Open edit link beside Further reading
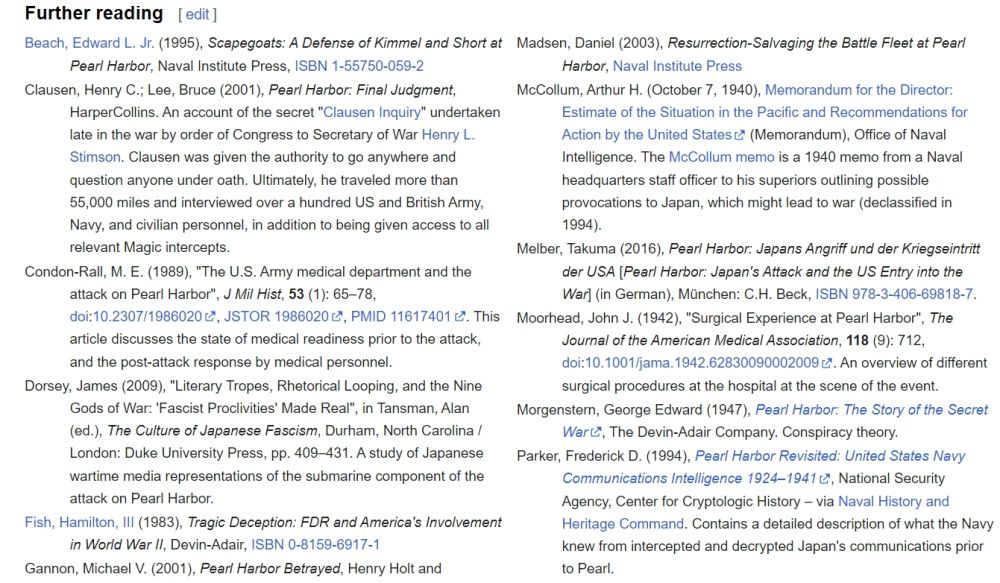Viewport: 1000px width, 583px height. pyautogui.click(x=197, y=15)
